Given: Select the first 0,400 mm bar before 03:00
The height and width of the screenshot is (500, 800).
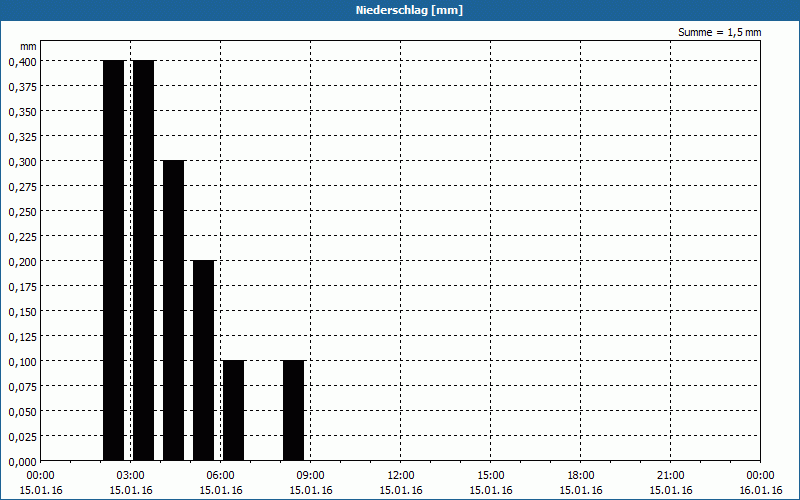Looking at the screenshot, I should click(x=113, y=261).
